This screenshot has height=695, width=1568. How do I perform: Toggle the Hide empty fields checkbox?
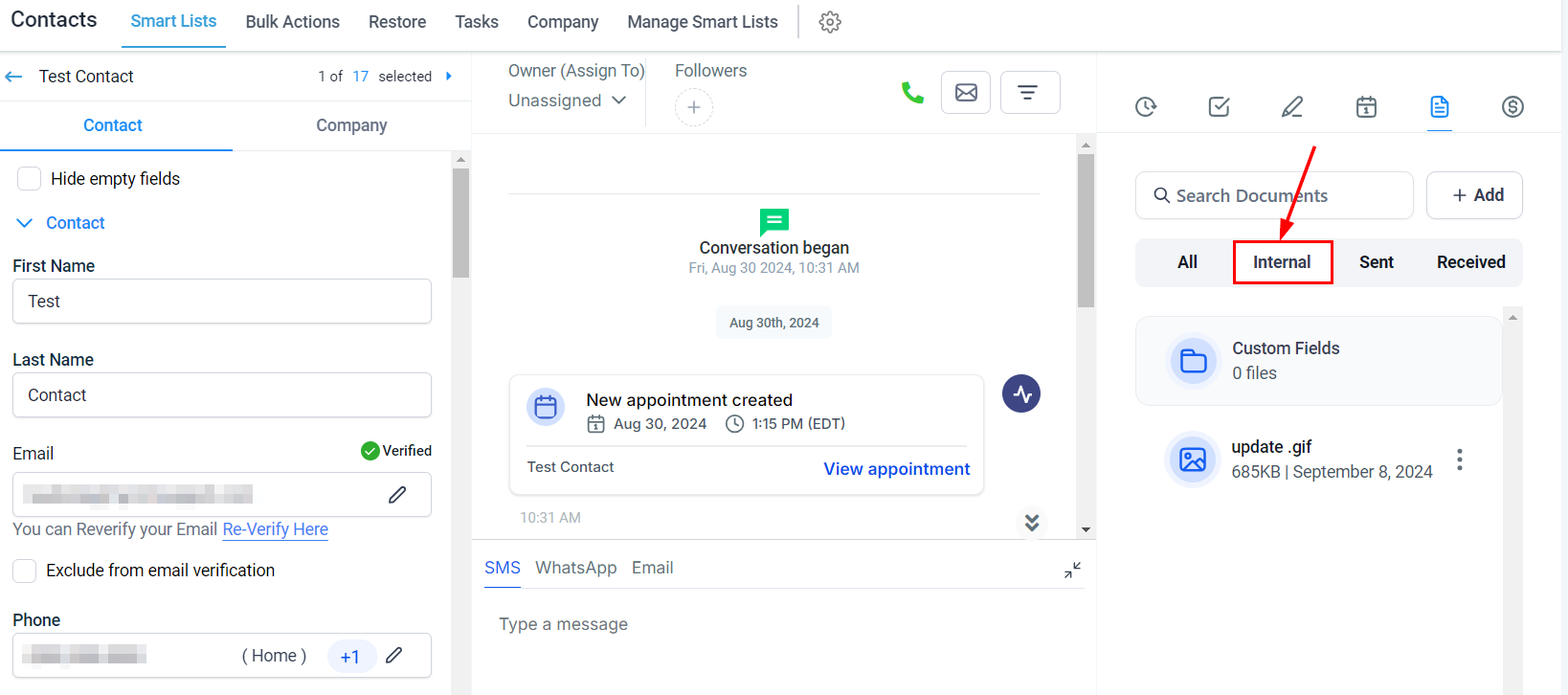(x=30, y=179)
